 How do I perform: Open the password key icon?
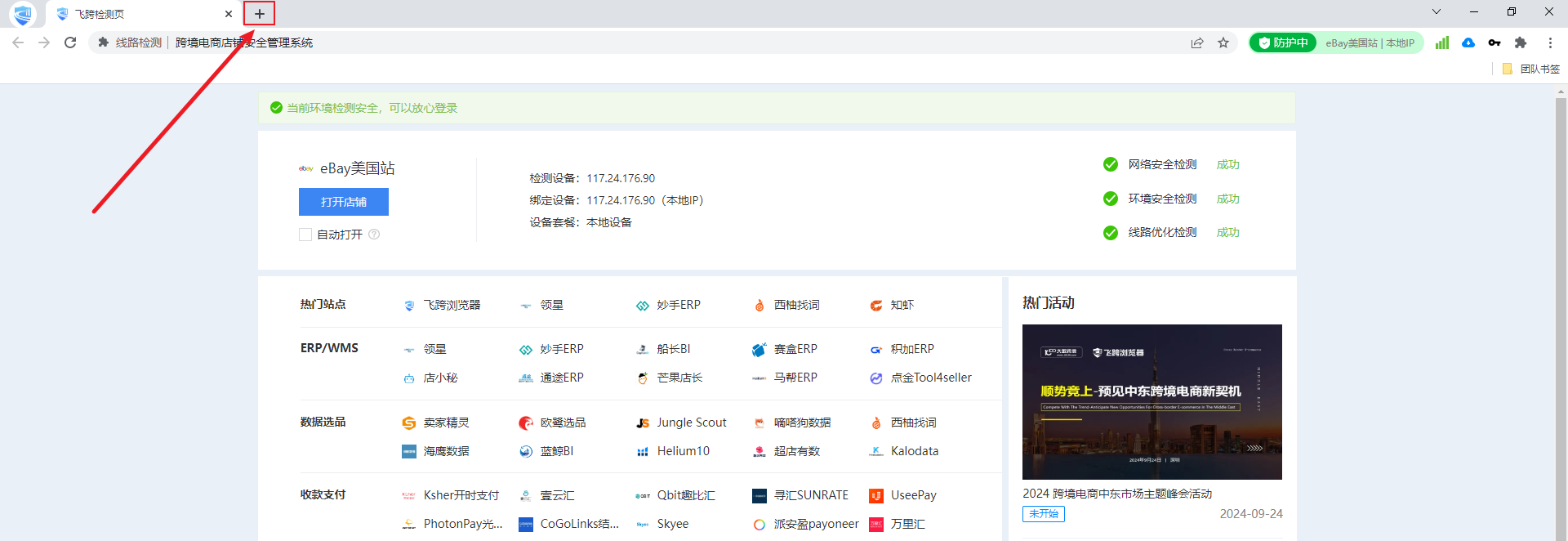(x=1494, y=42)
